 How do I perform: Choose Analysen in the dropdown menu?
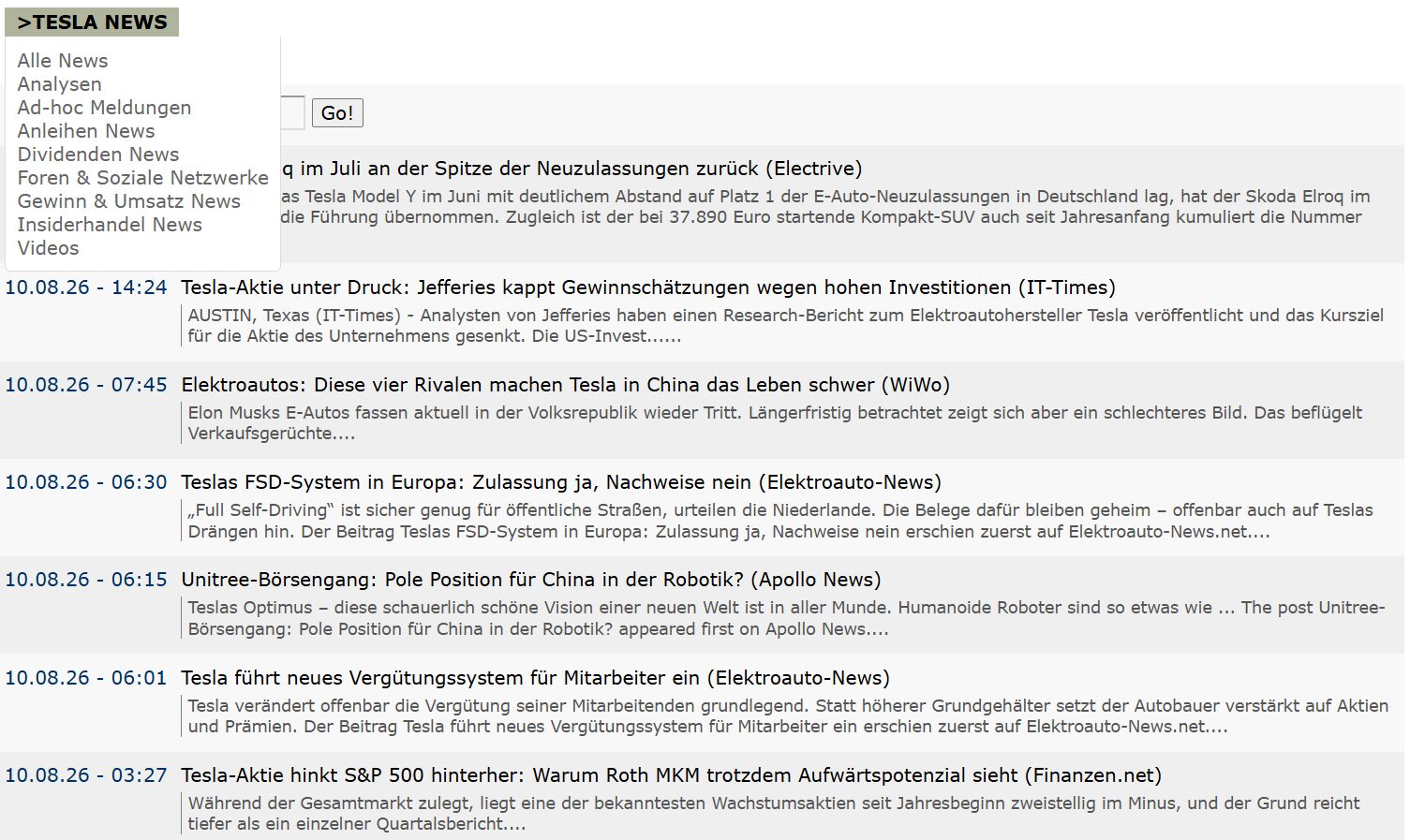pyautogui.click(x=59, y=84)
